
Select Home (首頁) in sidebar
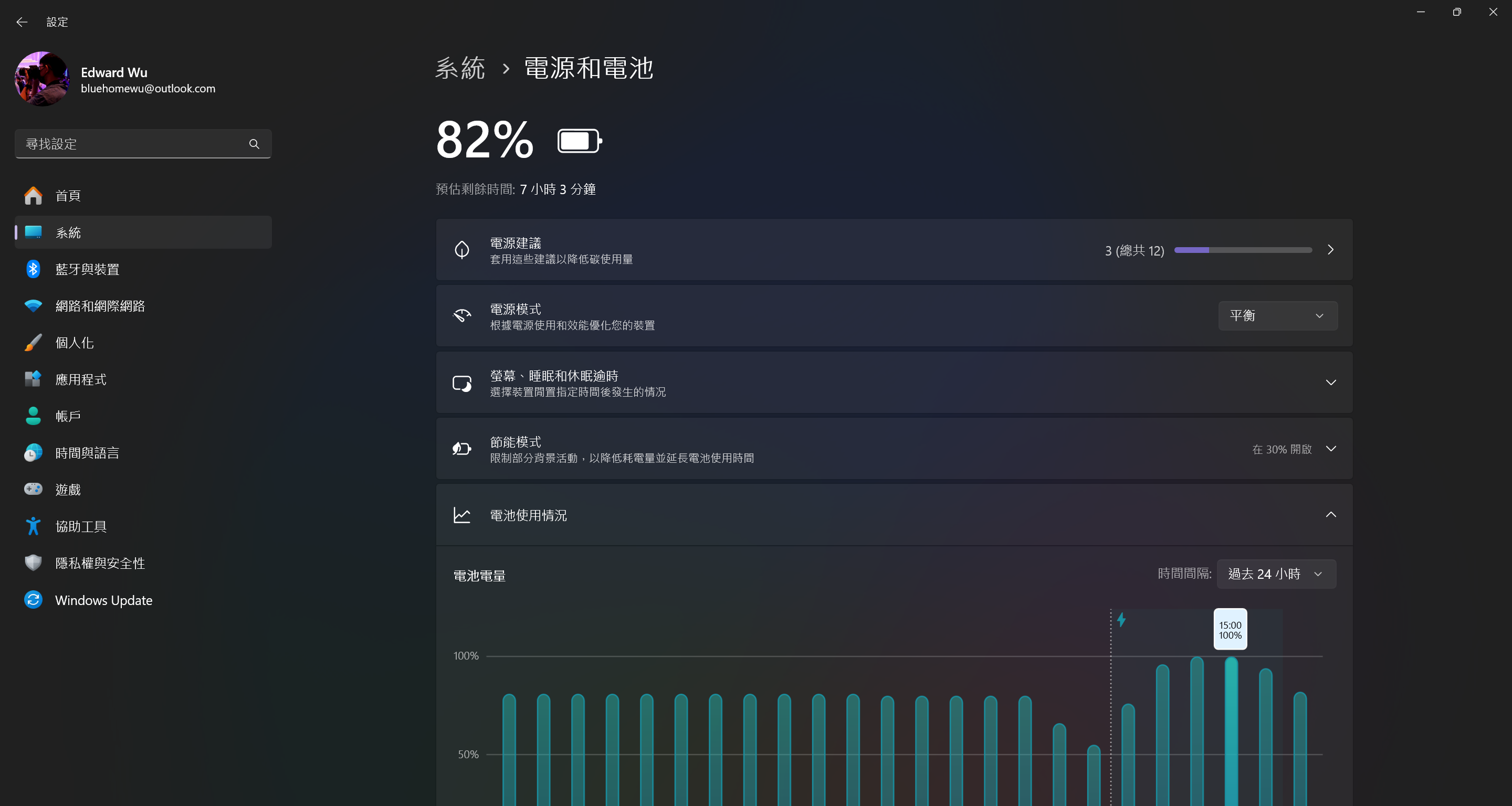(68, 195)
